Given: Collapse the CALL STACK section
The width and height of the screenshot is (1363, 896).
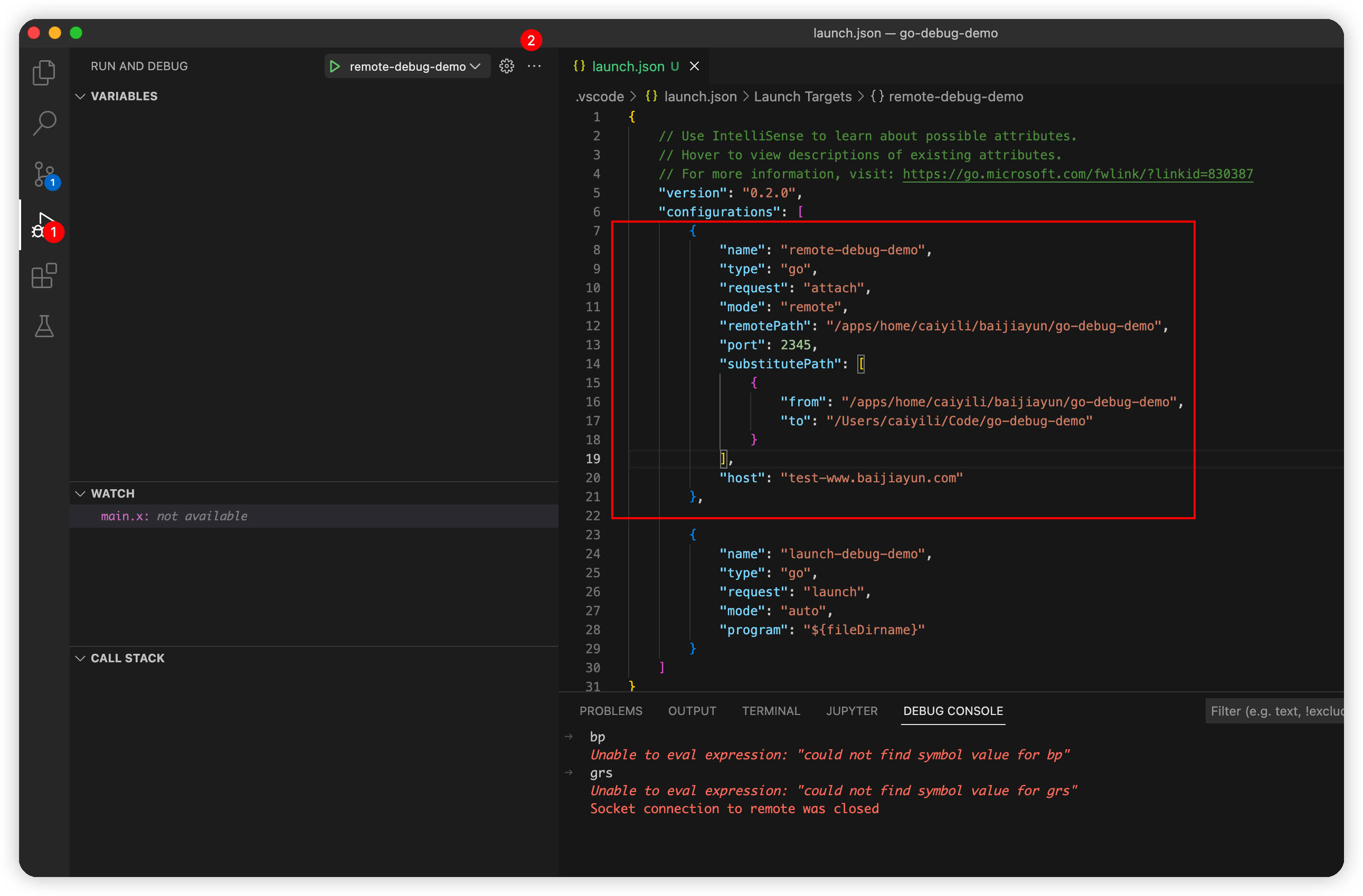Looking at the screenshot, I should 80,659.
